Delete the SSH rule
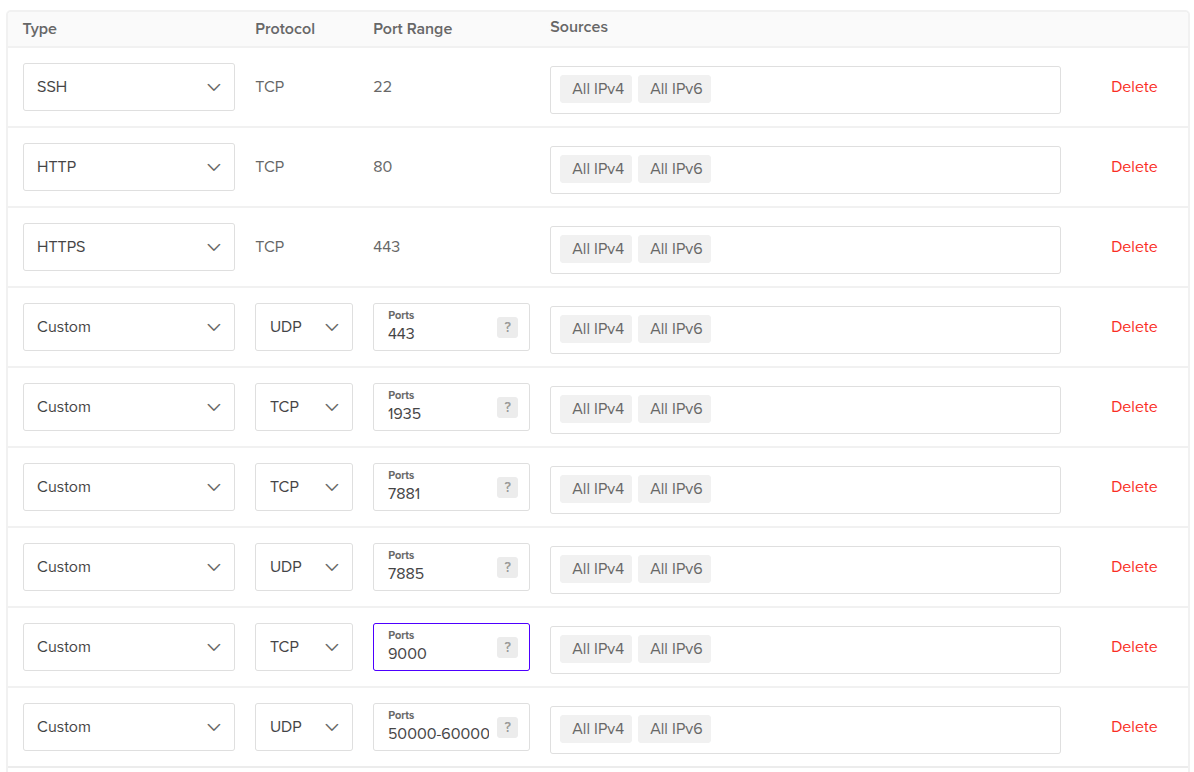The height and width of the screenshot is (772, 1194). (x=1133, y=87)
